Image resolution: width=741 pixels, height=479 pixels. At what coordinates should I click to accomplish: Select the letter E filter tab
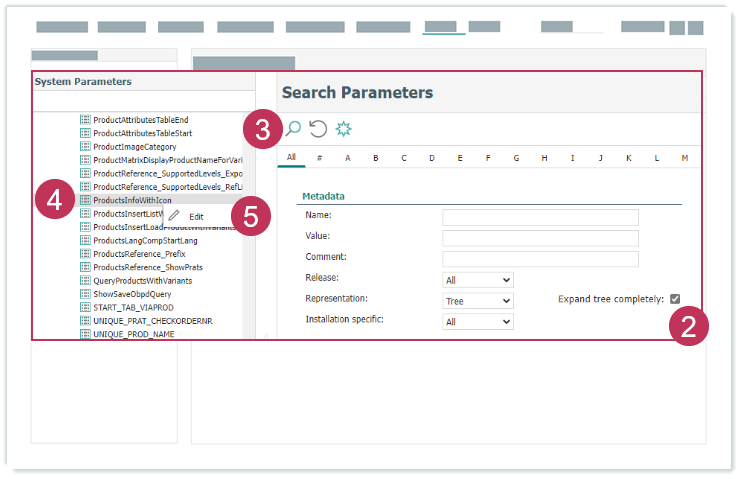tap(460, 158)
